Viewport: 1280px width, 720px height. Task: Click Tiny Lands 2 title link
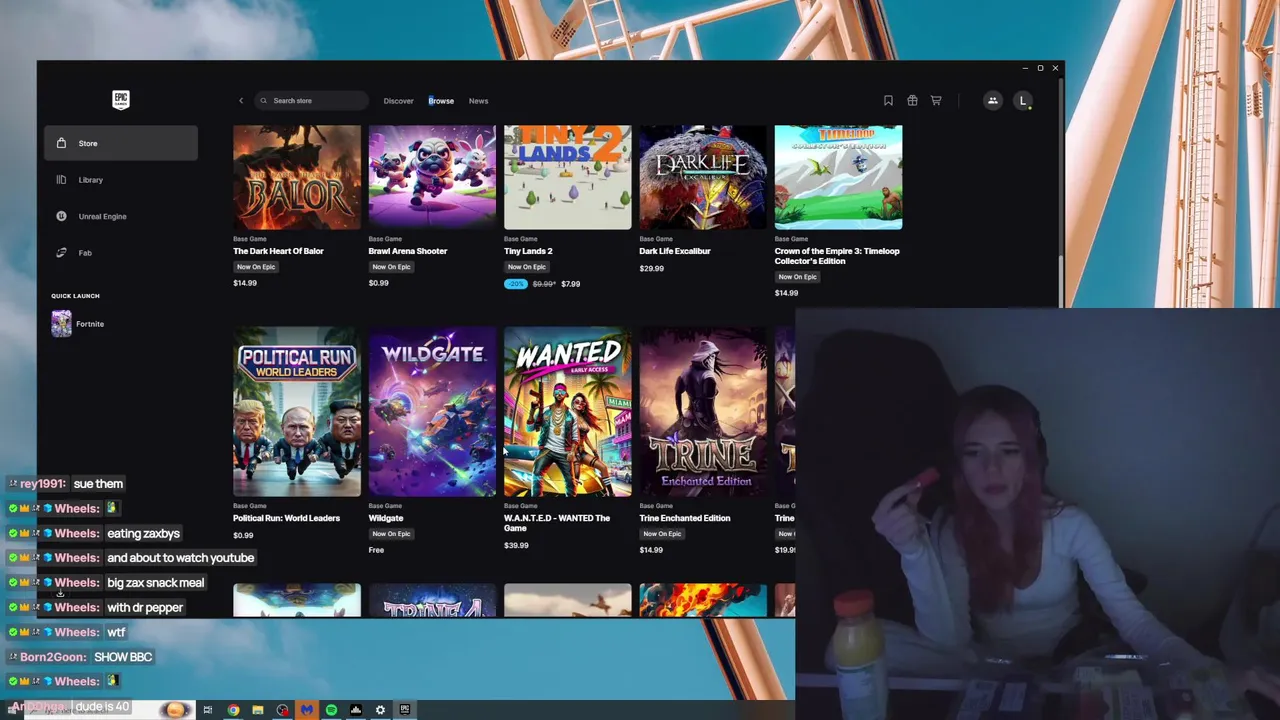528,251
